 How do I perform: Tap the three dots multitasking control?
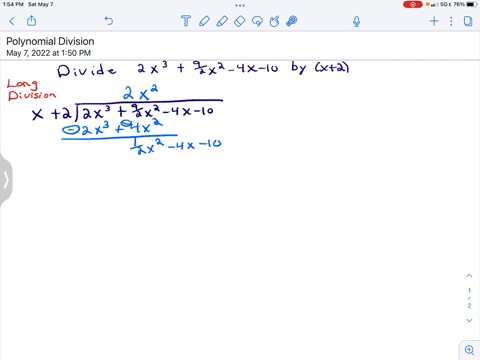(240, 5)
